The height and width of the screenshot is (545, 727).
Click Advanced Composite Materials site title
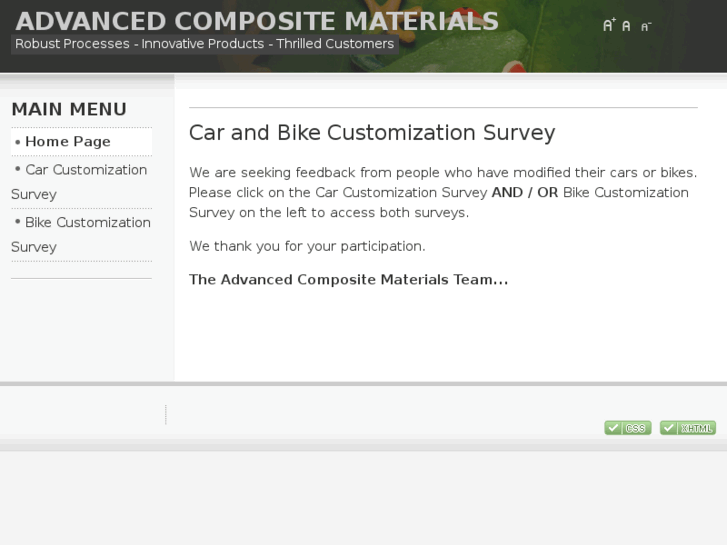[x=257, y=21]
